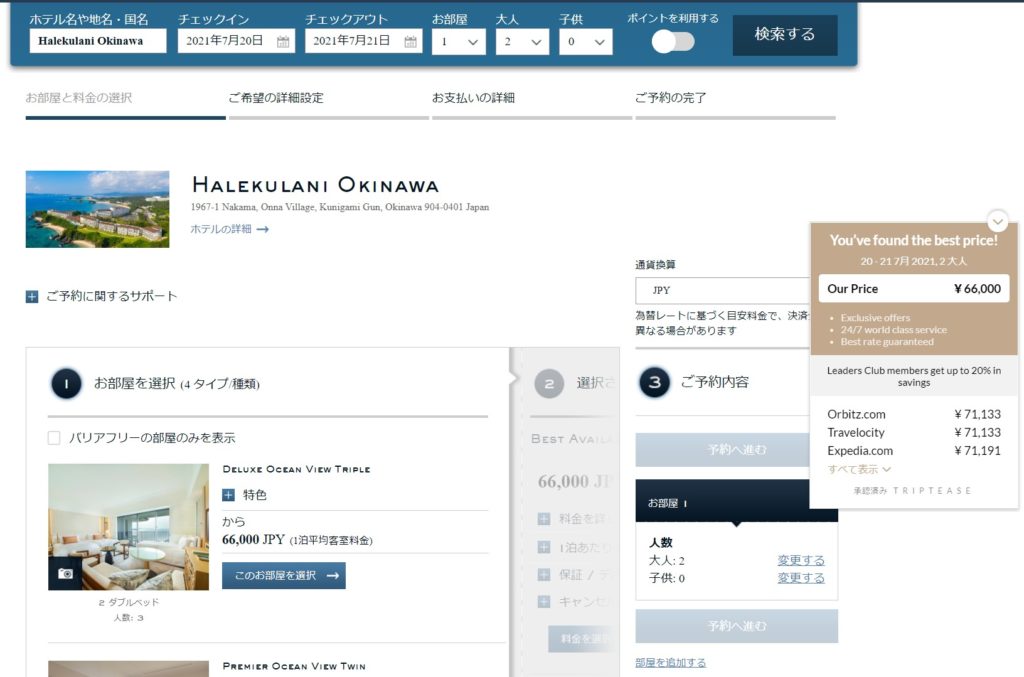Click このお部屋を選択 for Deluxe Ocean View
The height and width of the screenshot is (677, 1024).
[284, 575]
